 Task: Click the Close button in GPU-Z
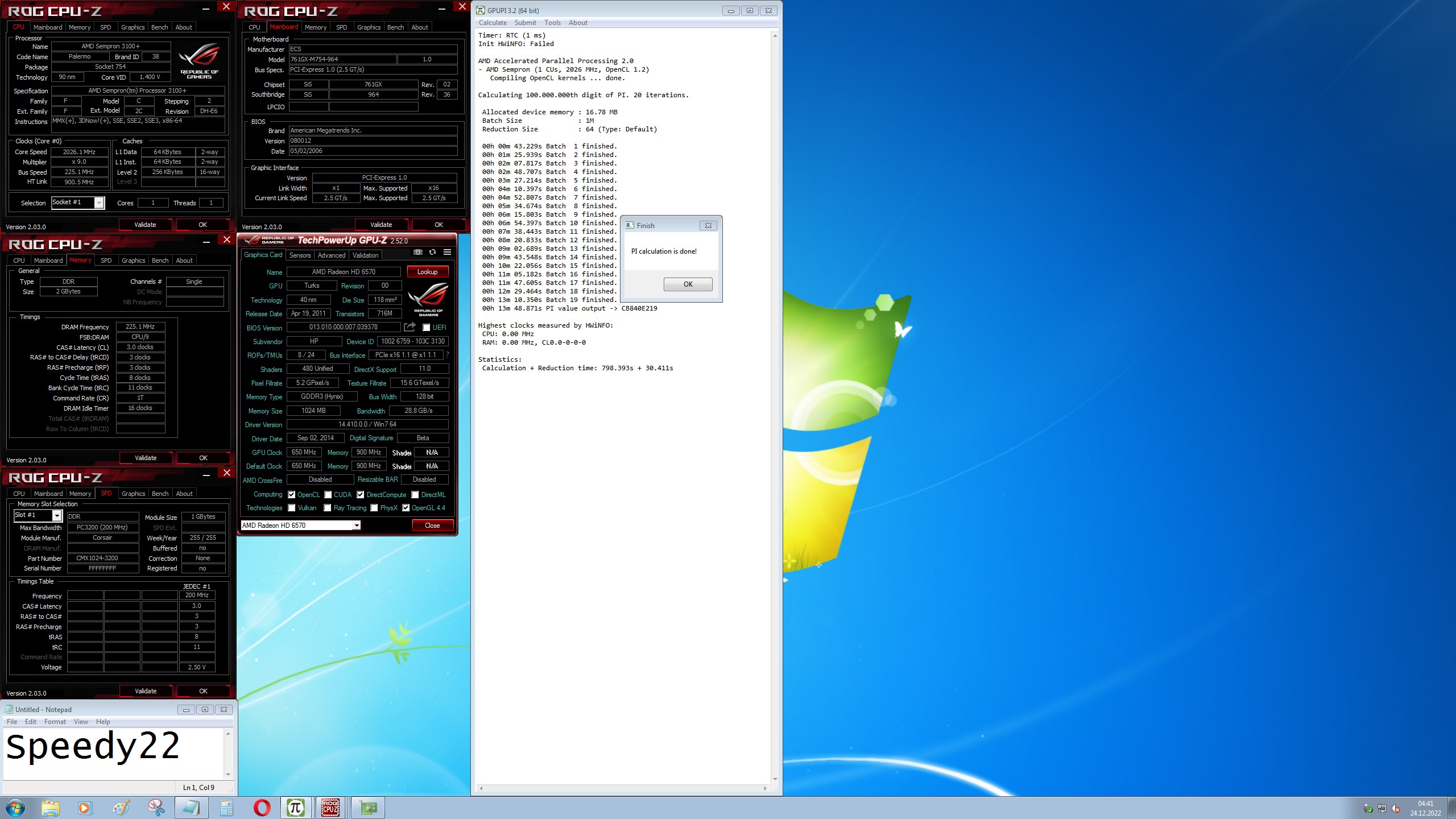tap(432, 526)
